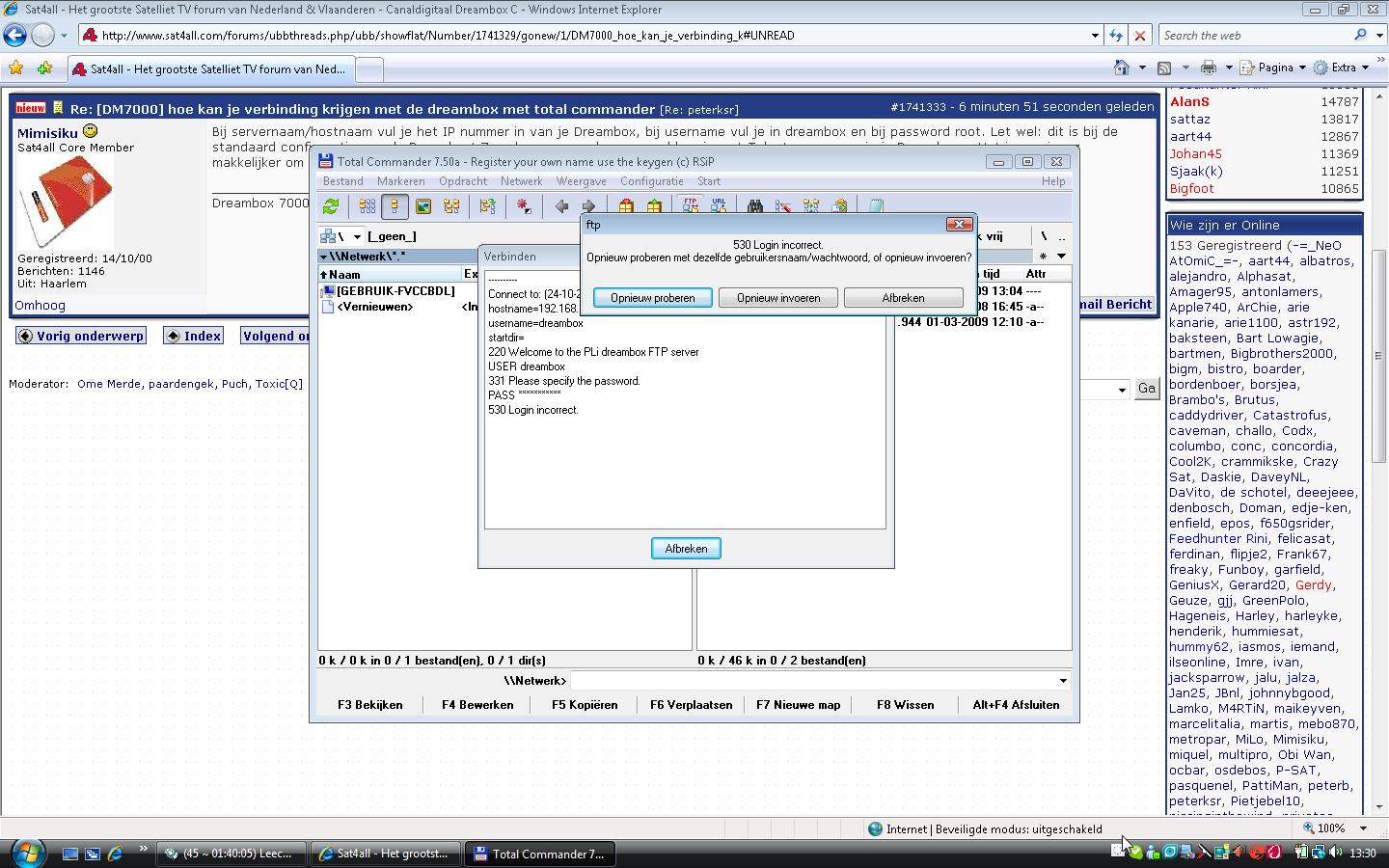Open the IE zoom level dropdown arrow
1389x868 pixels.
(1363, 828)
